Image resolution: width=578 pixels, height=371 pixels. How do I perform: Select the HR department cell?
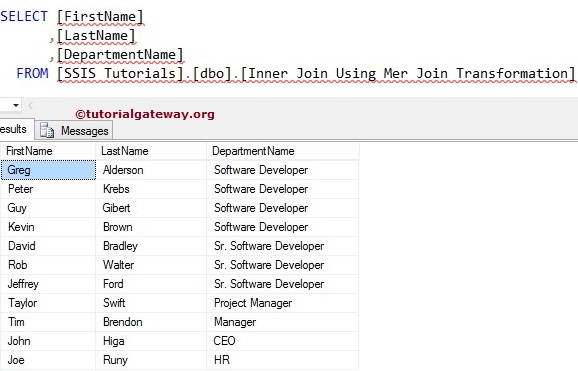[x=282, y=360]
